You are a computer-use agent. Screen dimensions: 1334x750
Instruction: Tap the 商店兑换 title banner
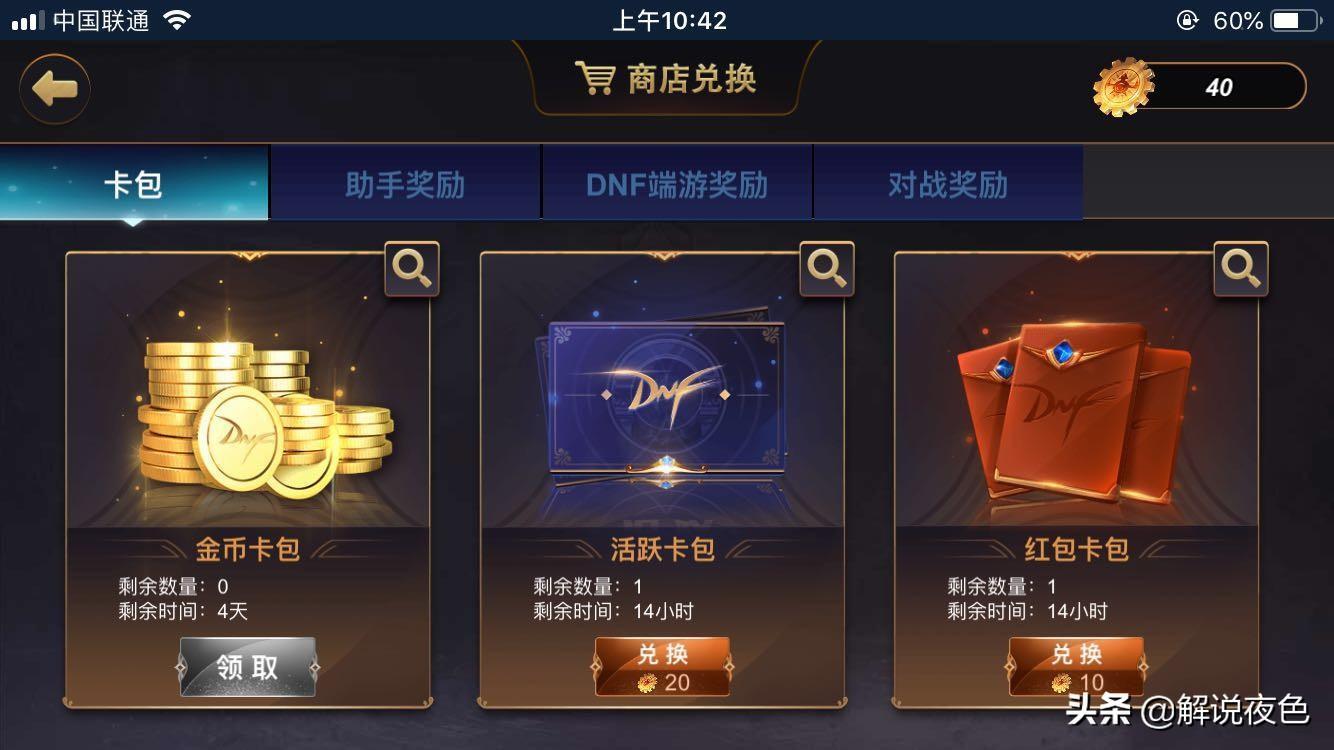pyautogui.click(x=666, y=78)
